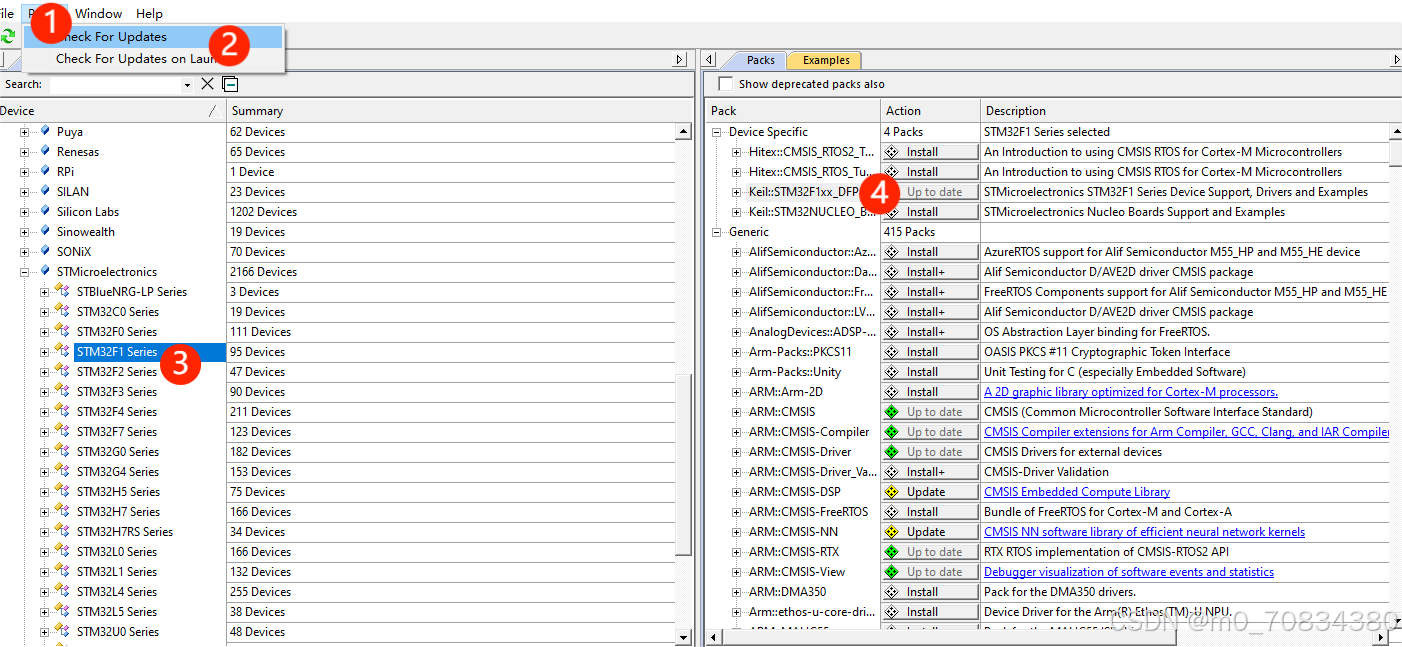Click green up-to-date diamond icon for ARM::CMSIS
The width and height of the screenshot is (1402, 647).
click(x=891, y=412)
